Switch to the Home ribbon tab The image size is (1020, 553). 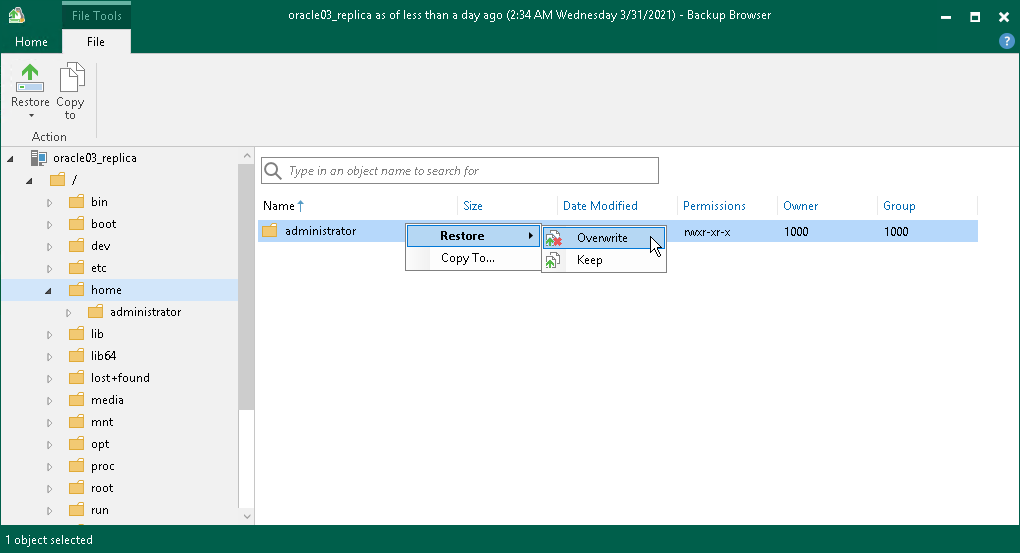pos(31,42)
